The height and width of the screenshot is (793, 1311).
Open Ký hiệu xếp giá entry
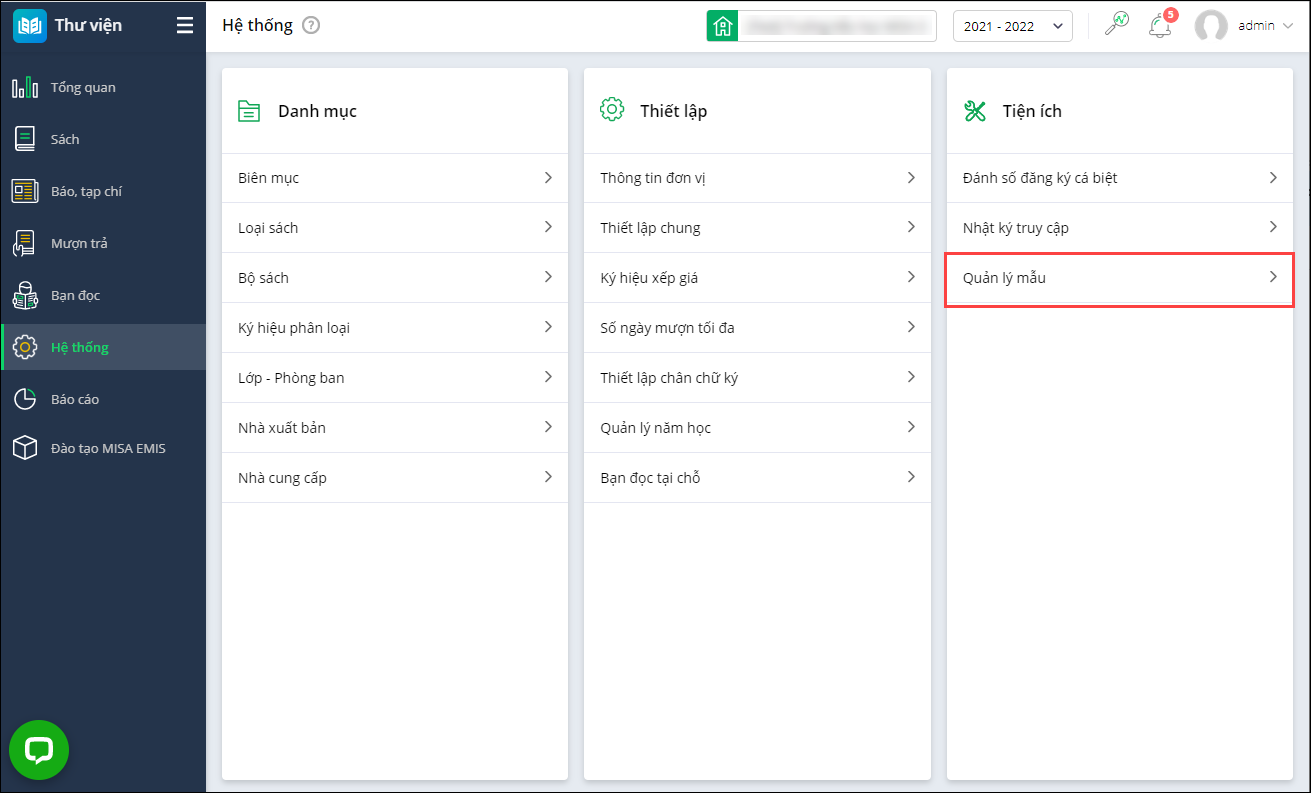(x=649, y=278)
